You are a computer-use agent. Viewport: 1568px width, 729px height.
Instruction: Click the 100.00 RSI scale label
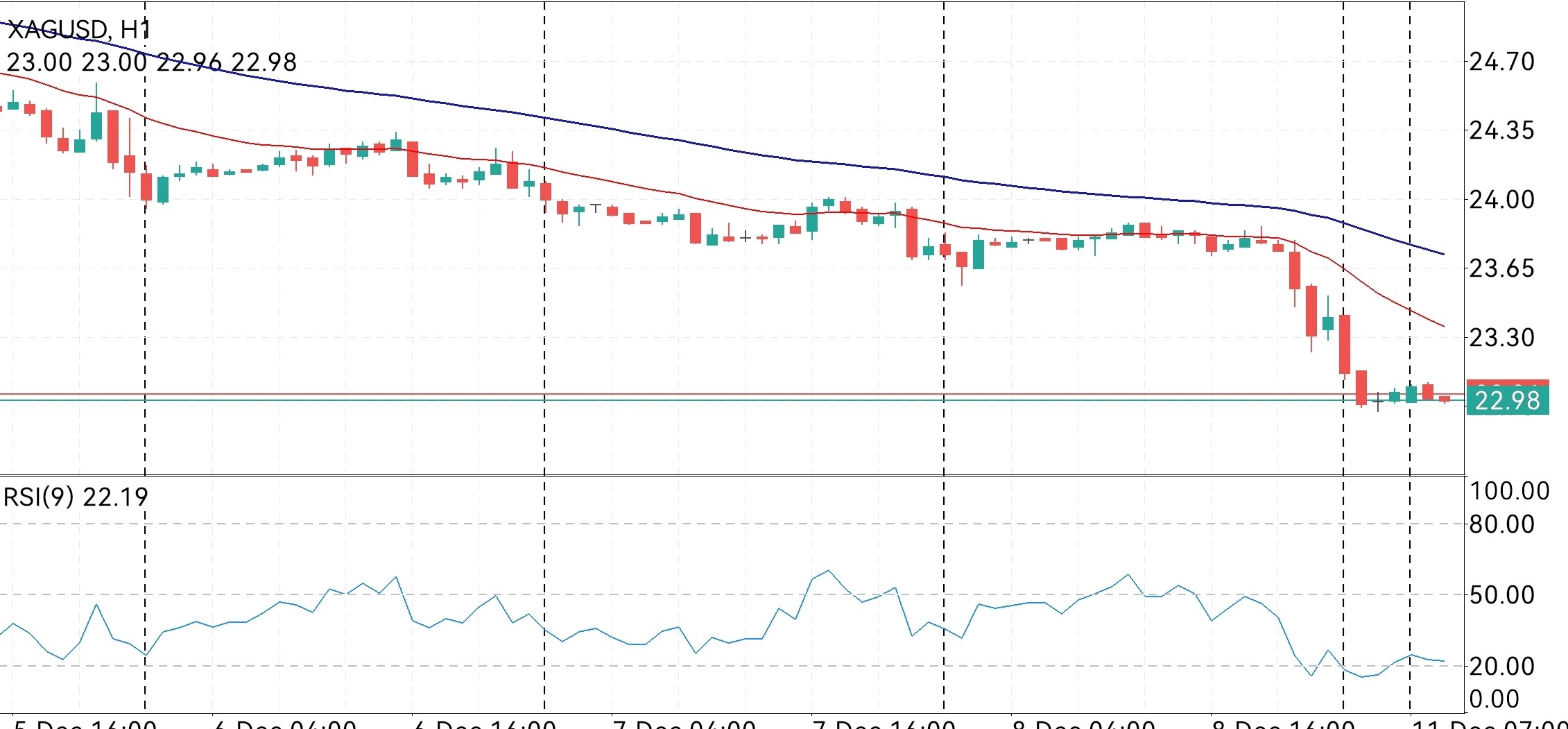(1510, 491)
